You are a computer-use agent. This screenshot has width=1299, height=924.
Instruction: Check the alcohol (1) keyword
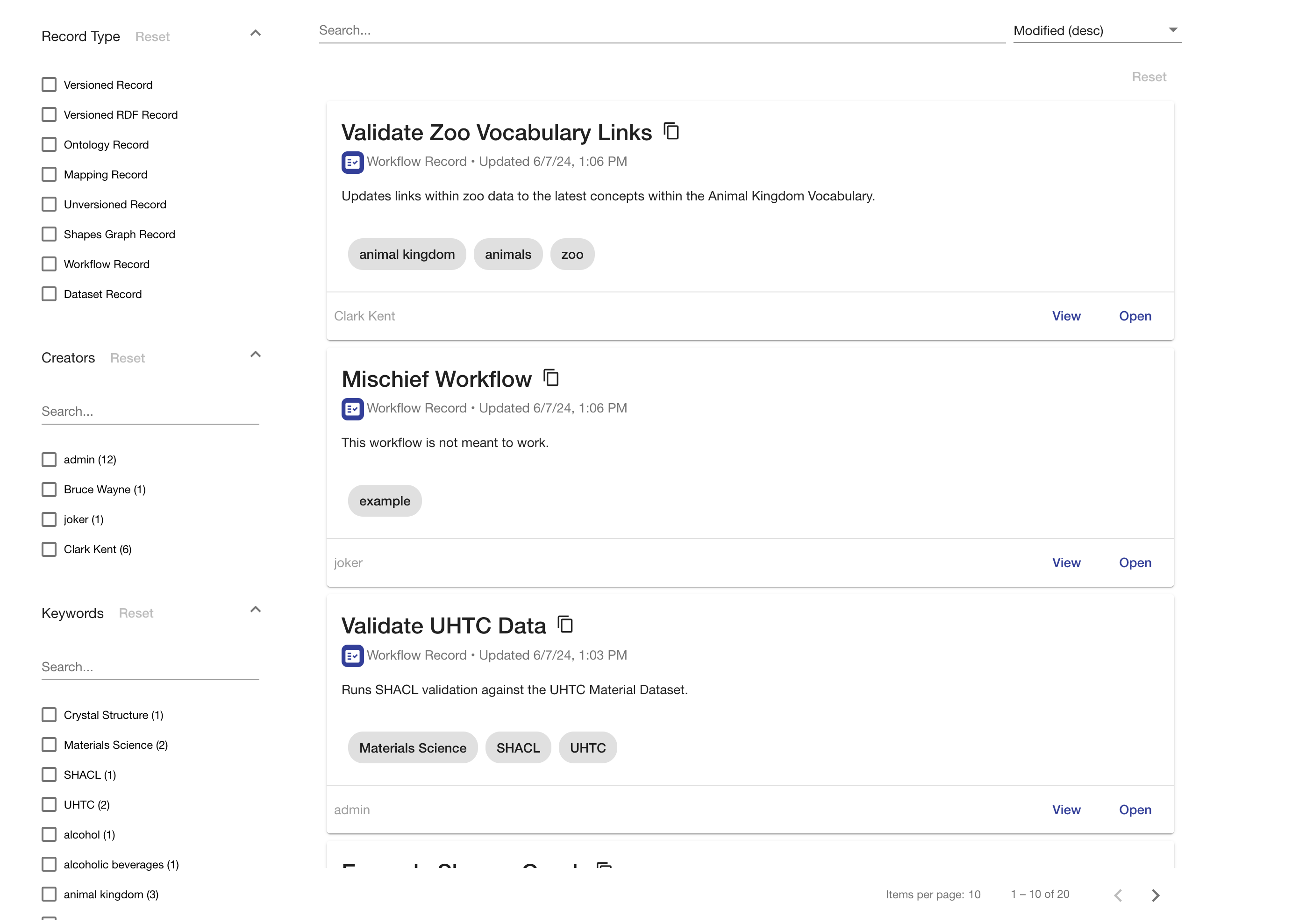click(x=49, y=835)
